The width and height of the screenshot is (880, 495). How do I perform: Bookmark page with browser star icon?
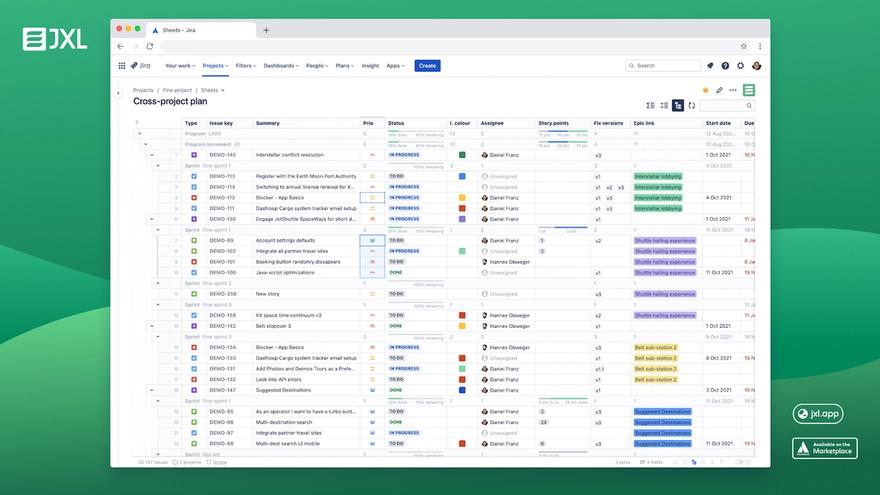click(744, 46)
